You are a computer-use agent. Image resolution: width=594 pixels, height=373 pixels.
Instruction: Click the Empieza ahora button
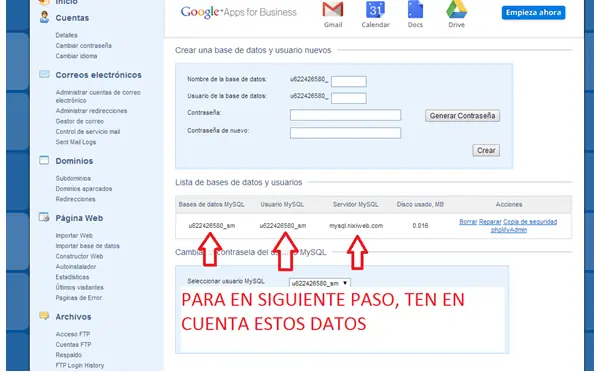533,12
